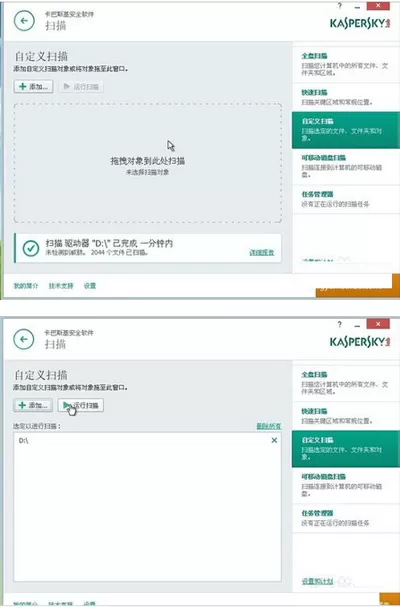Select 全盘扫描 in the drag-and-drop window sidebar

pyautogui.click(x=346, y=64)
